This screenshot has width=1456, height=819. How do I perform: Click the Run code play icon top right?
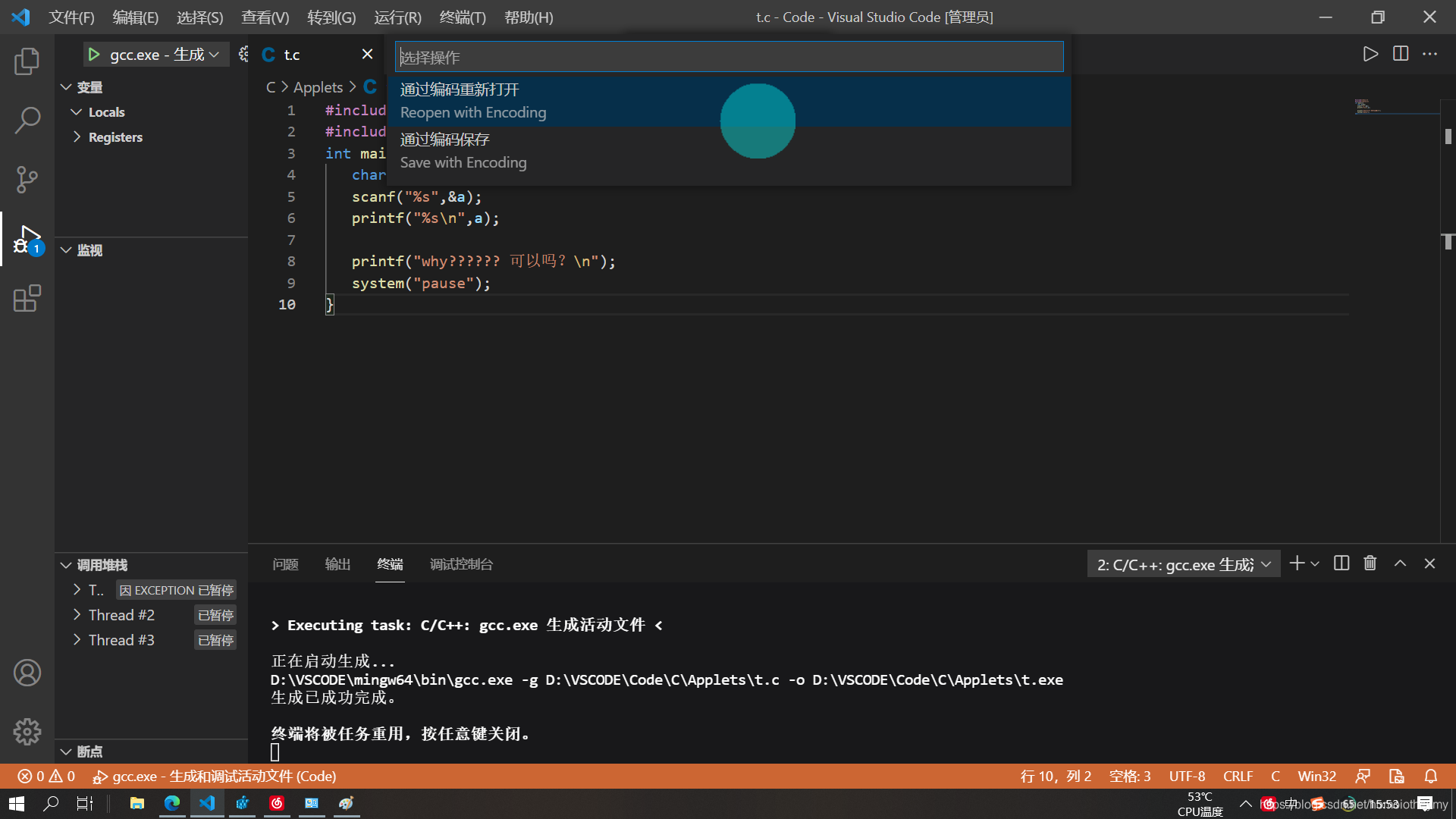1370,54
